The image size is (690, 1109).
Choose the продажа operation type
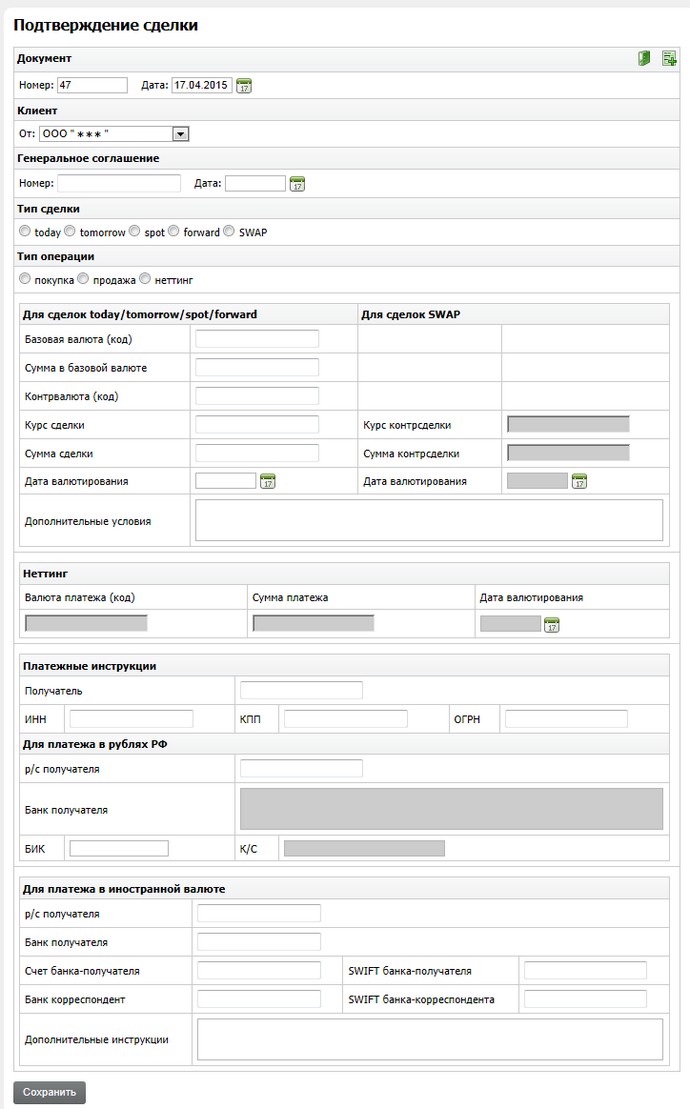tap(83, 279)
